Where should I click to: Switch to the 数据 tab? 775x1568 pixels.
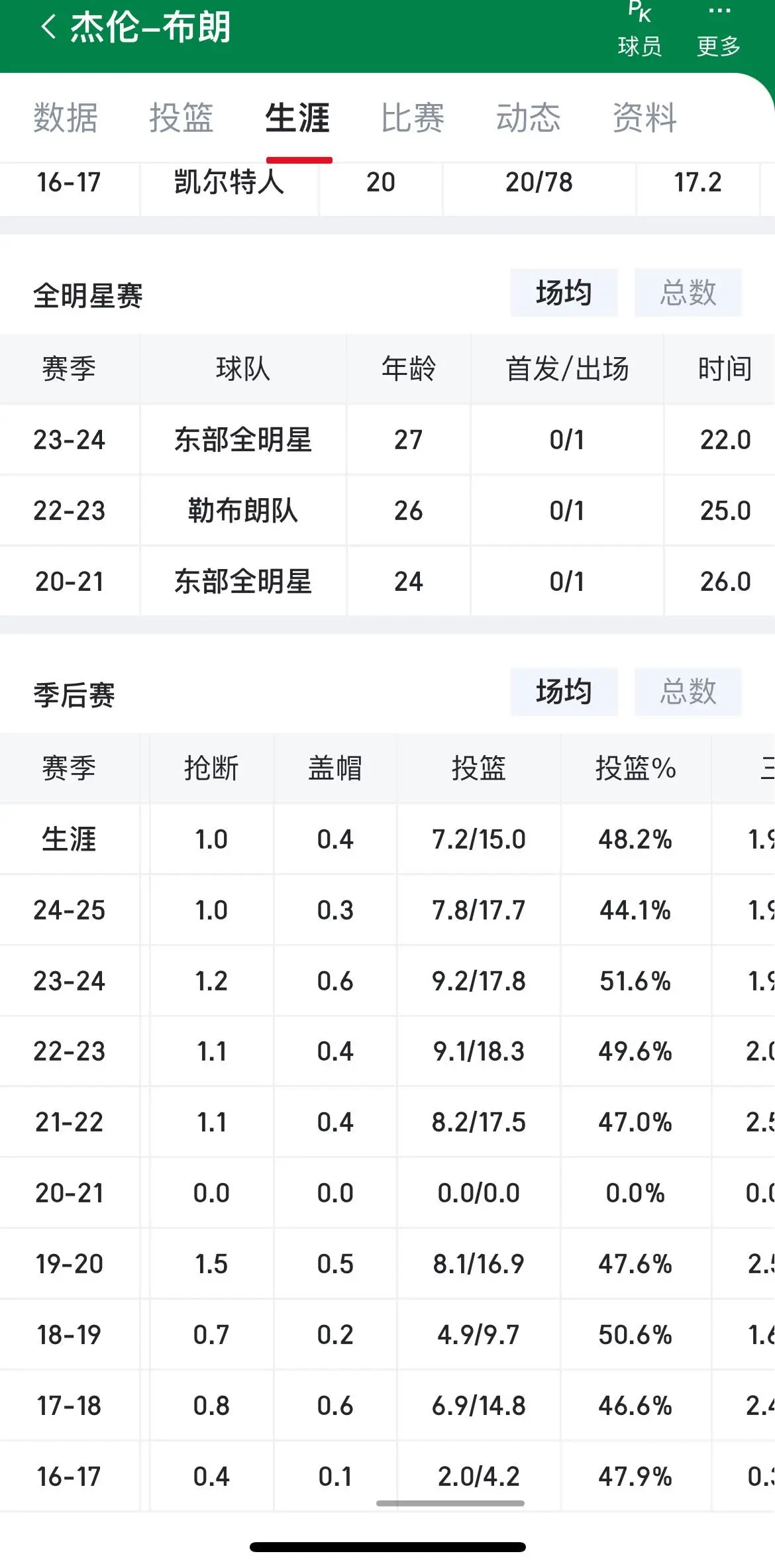tap(66, 119)
